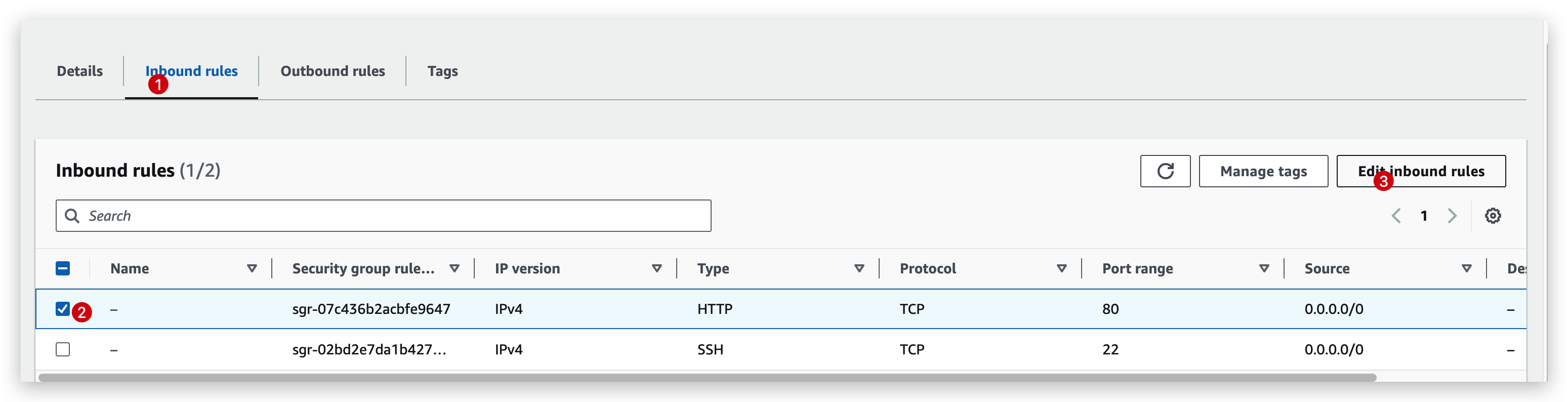Open the Type column dropdown
The height and width of the screenshot is (402, 1568).
coord(859,268)
